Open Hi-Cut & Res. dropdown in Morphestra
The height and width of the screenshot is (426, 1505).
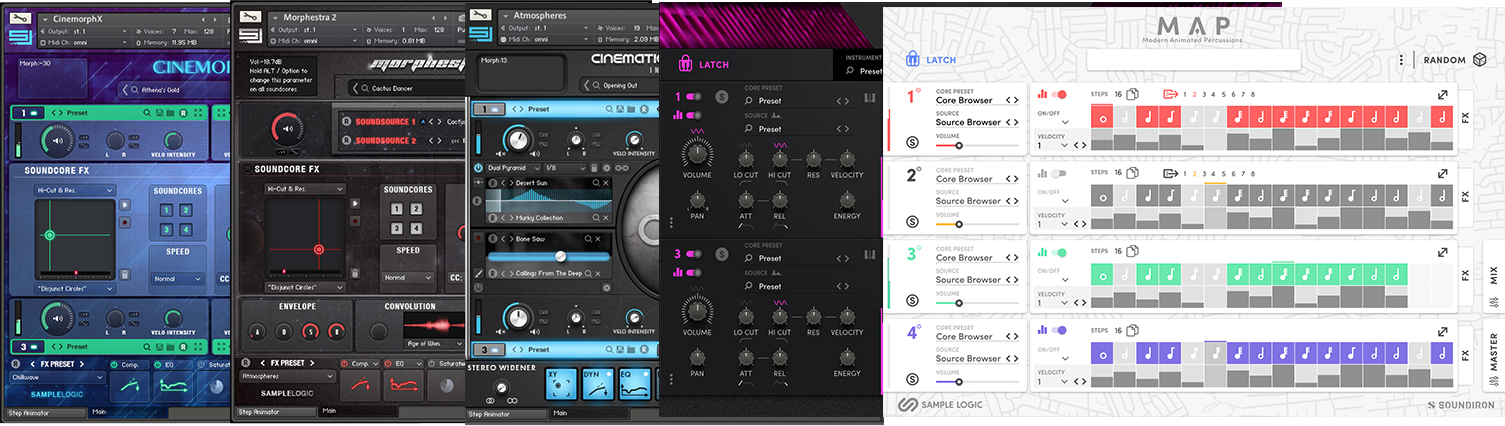(x=305, y=188)
